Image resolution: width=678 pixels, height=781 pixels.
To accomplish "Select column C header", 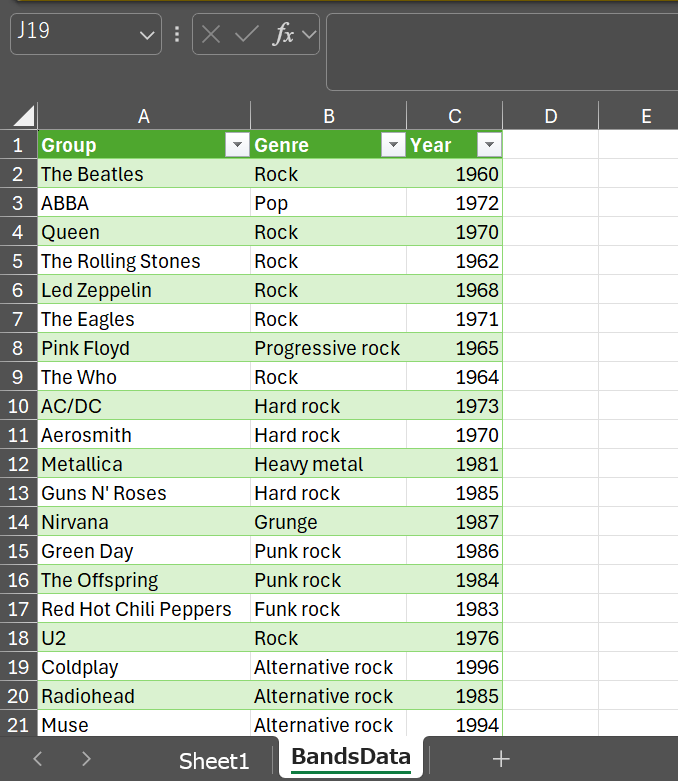I will point(455,116).
